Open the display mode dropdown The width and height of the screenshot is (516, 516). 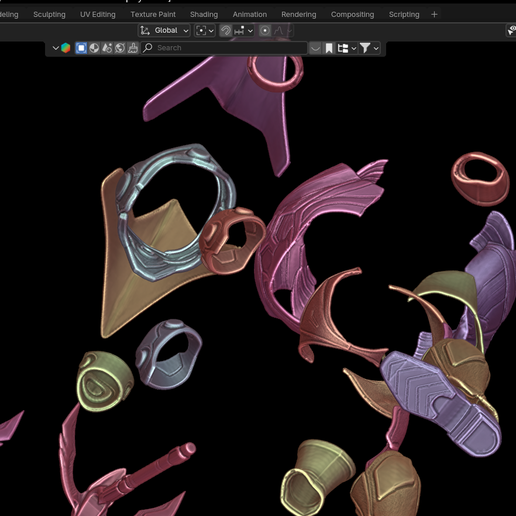pos(347,48)
